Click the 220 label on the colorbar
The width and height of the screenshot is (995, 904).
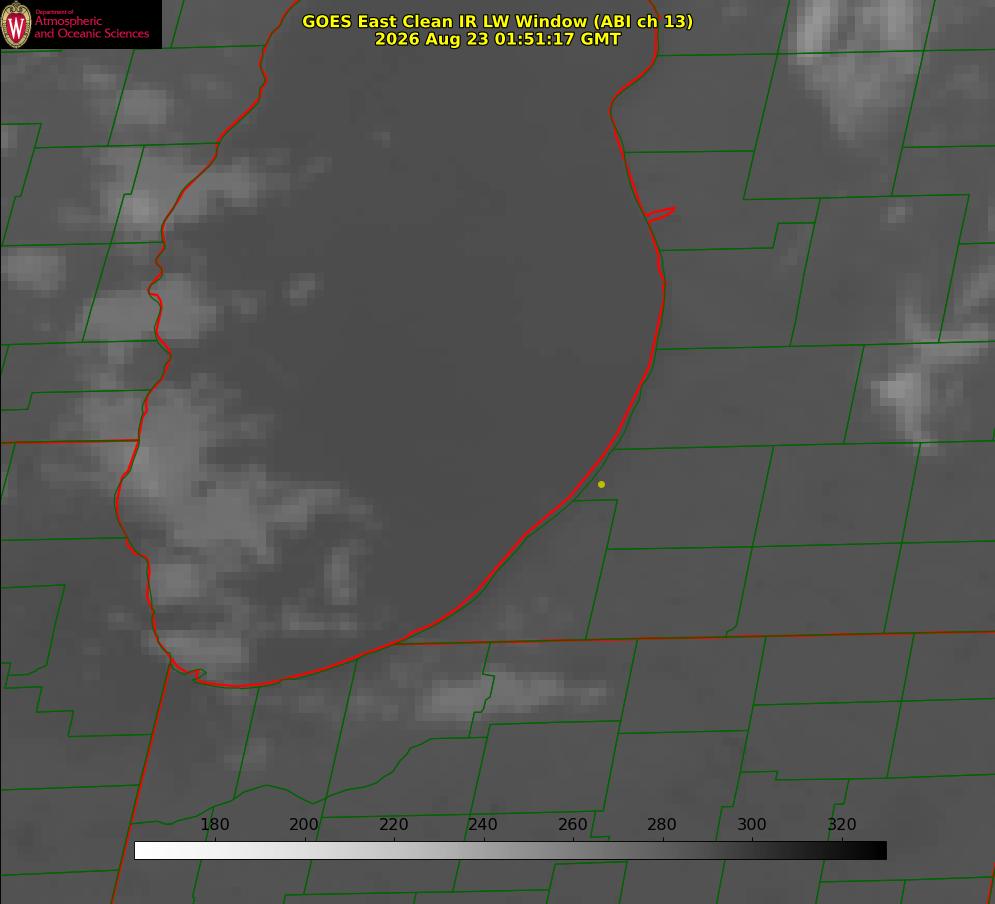click(x=393, y=824)
